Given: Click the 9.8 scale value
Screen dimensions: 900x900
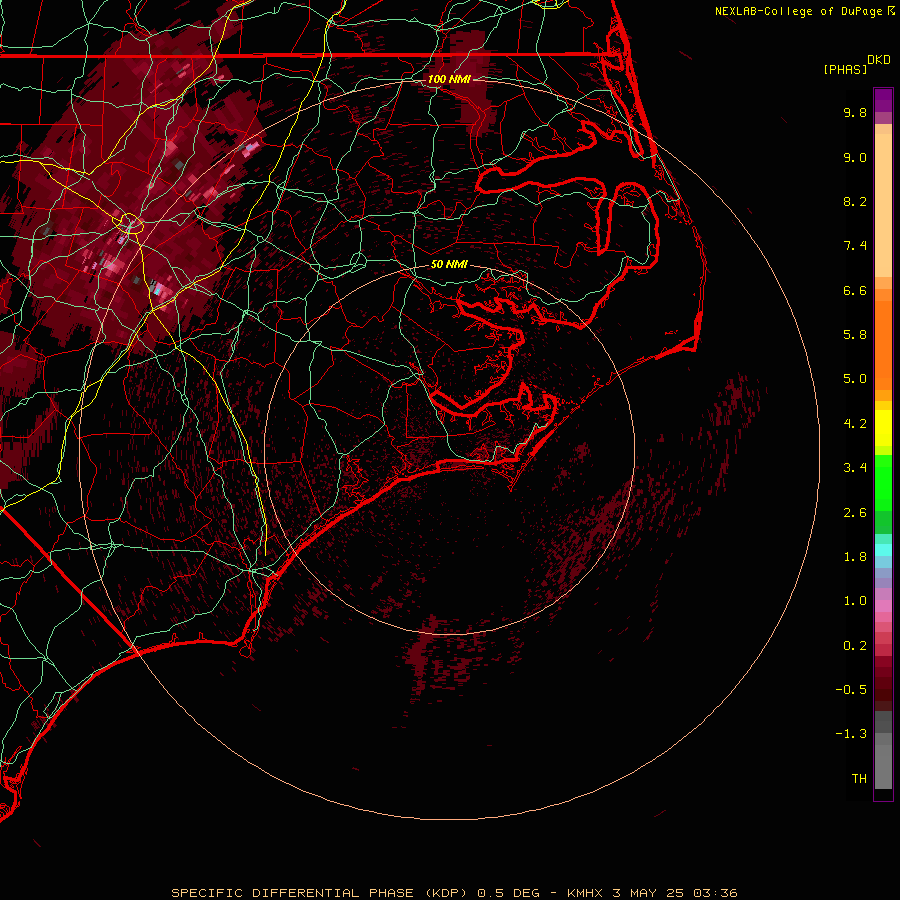Looking at the screenshot, I should tap(855, 112).
